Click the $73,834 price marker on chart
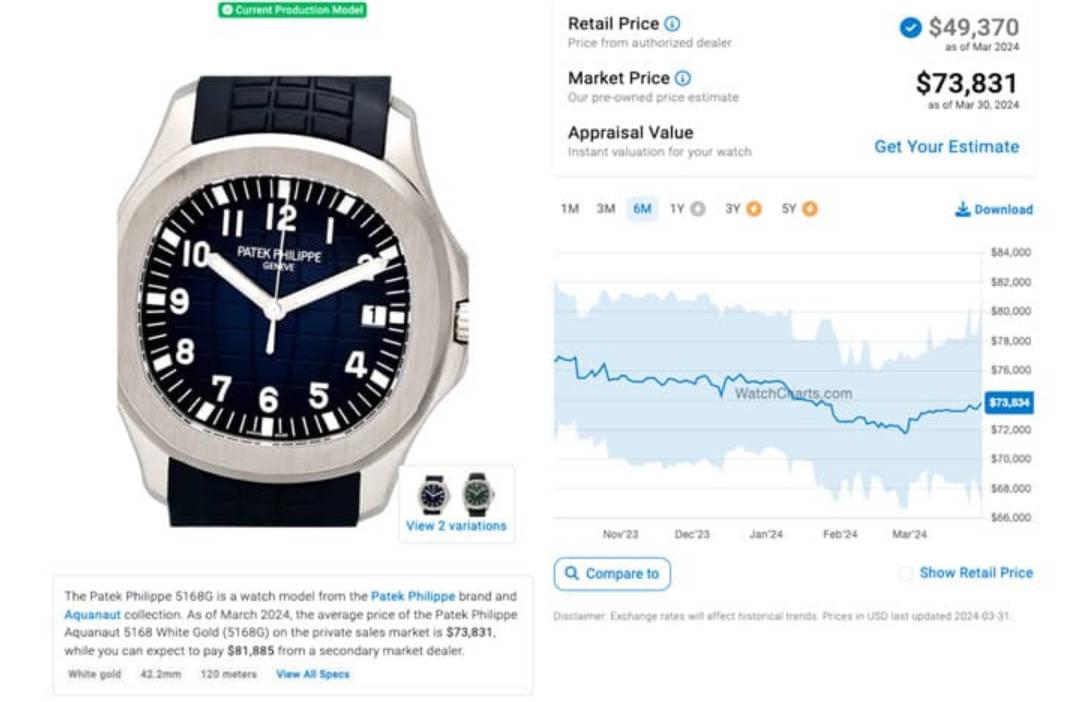1084x702 pixels. [x=1009, y=403]
